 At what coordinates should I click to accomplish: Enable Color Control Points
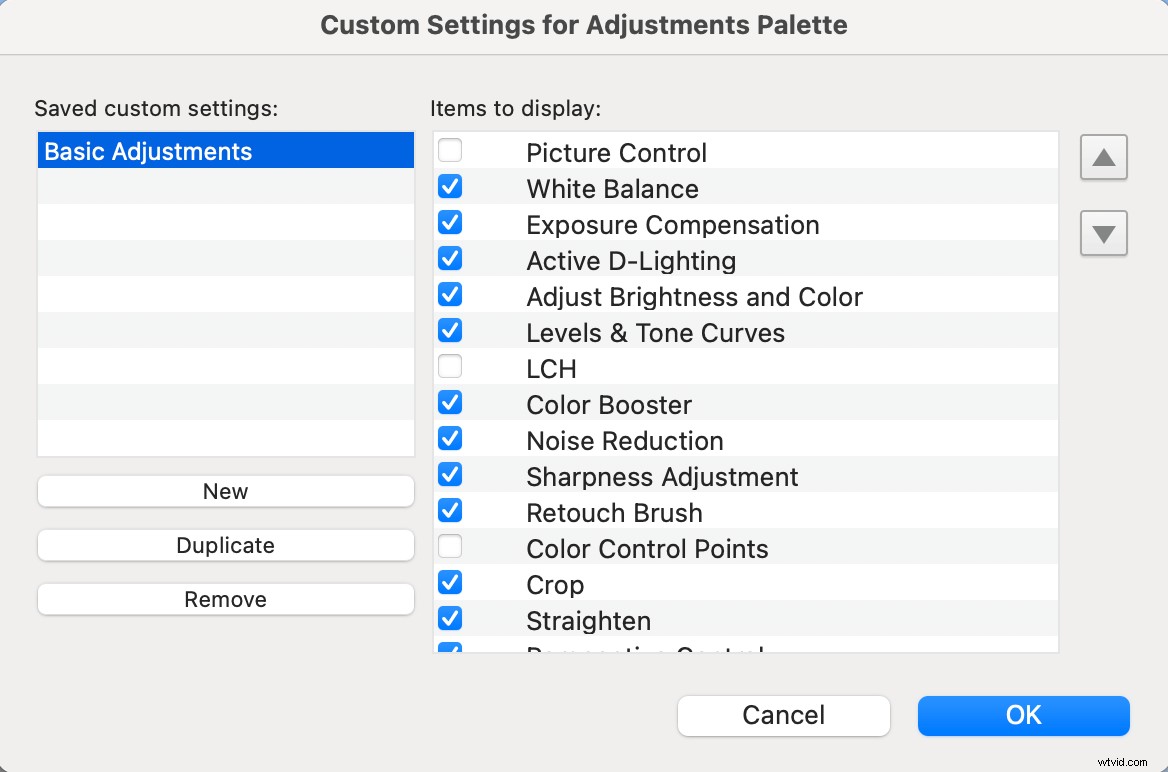pyautogui.click(x=450, y=546)
